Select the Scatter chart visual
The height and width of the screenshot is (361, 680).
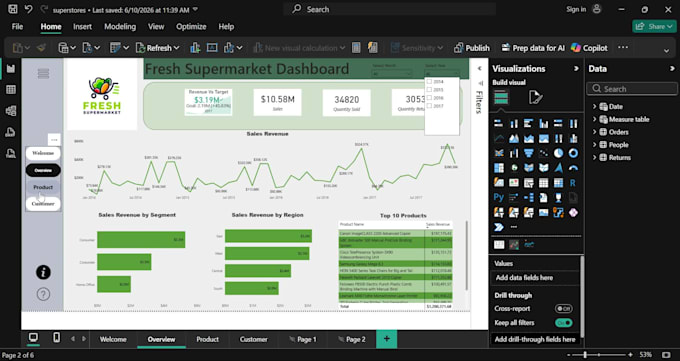tap(543, 153)
